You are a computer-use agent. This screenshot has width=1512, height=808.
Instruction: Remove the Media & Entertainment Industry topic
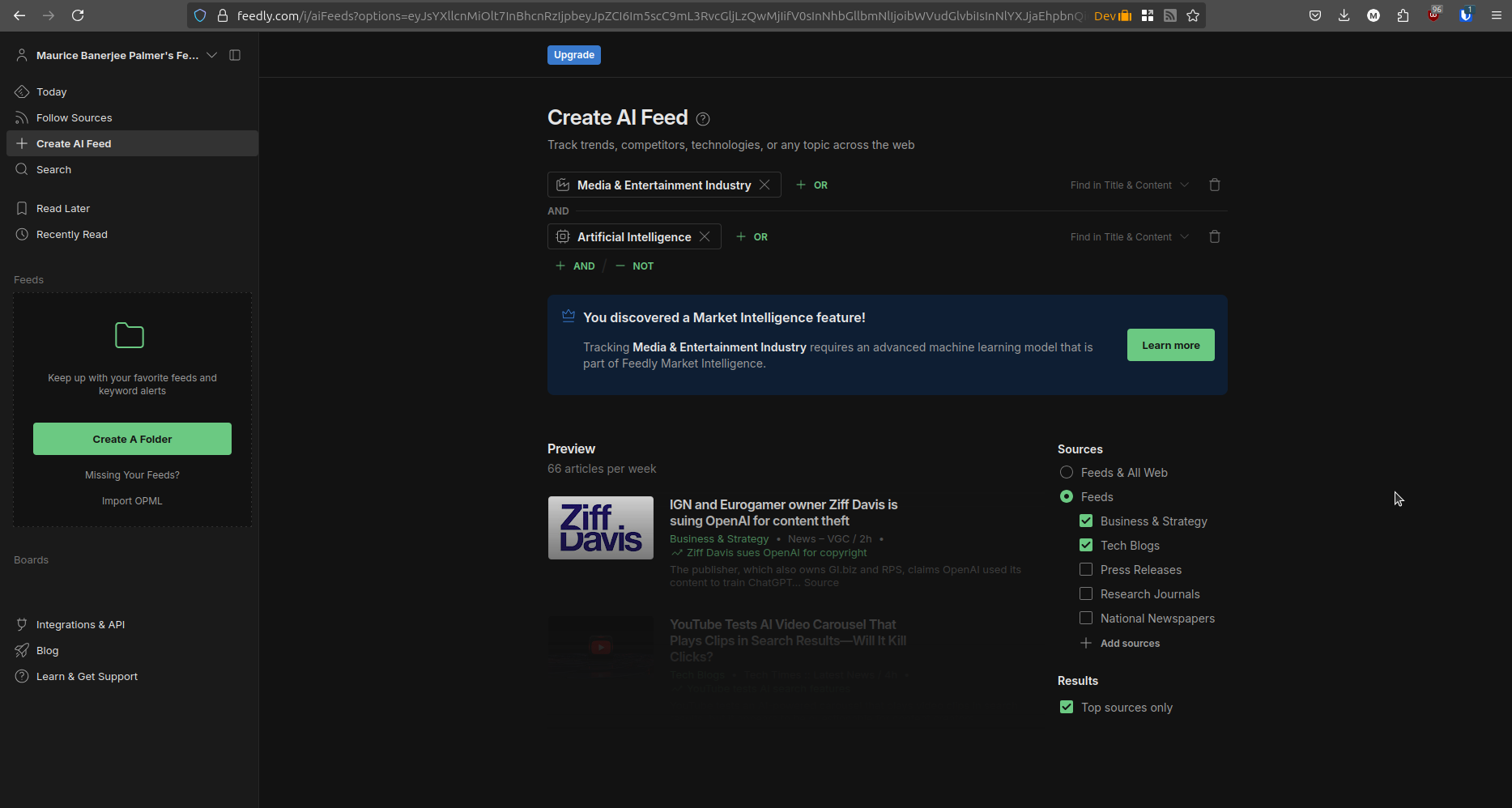coord(765,185)
